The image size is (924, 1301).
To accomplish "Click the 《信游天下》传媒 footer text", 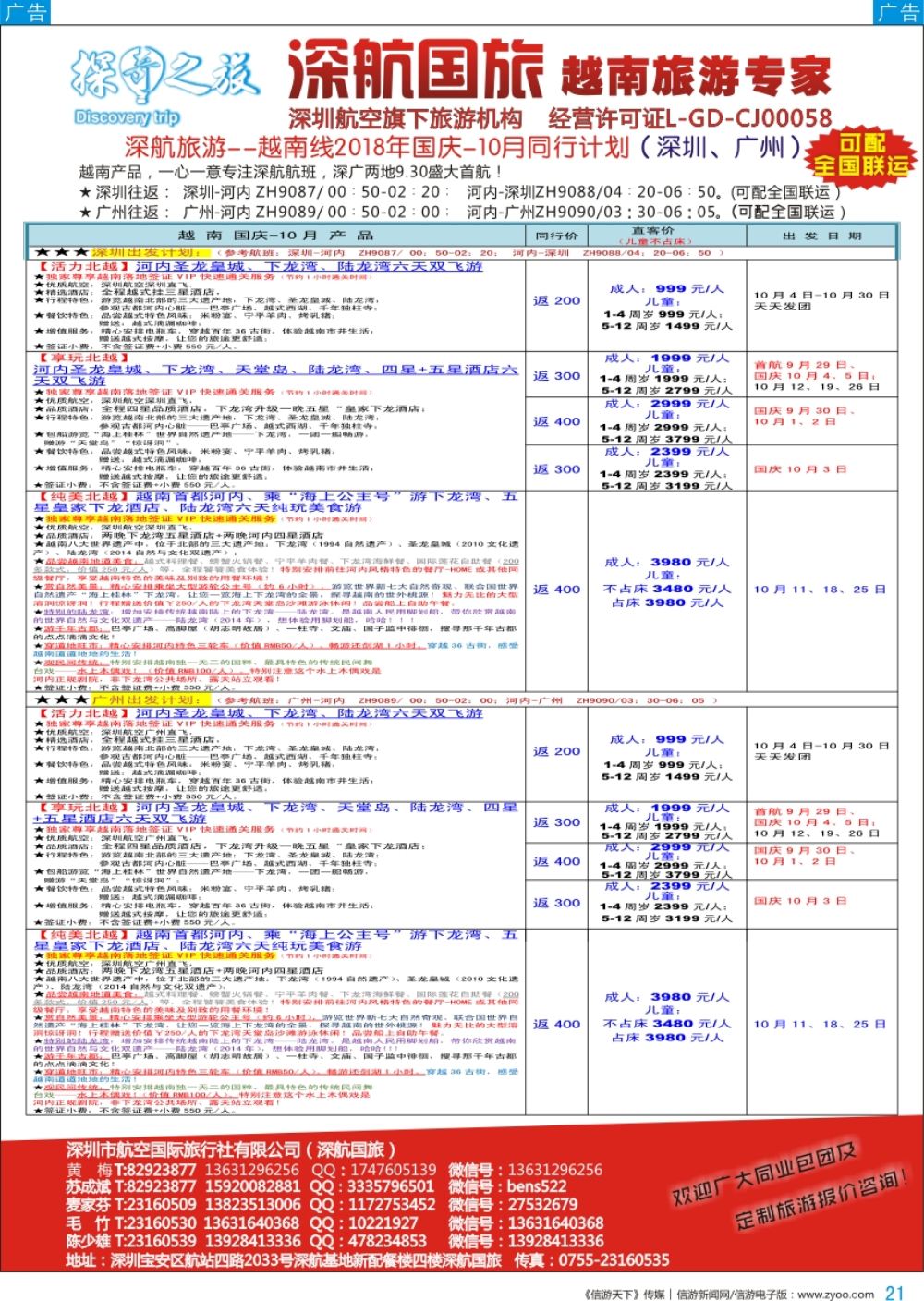I will tap(624, 1294).
